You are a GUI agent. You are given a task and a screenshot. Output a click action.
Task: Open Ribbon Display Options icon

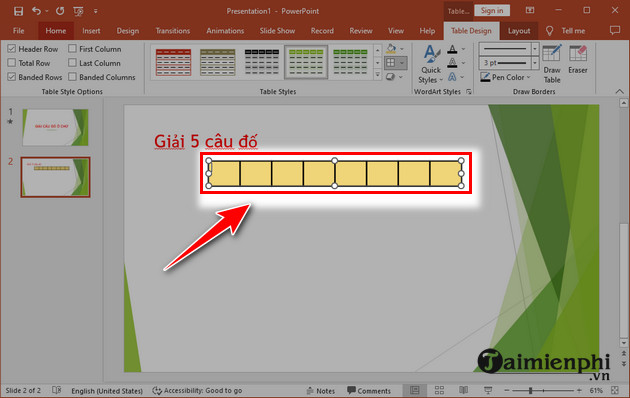[x=530, y=11]
